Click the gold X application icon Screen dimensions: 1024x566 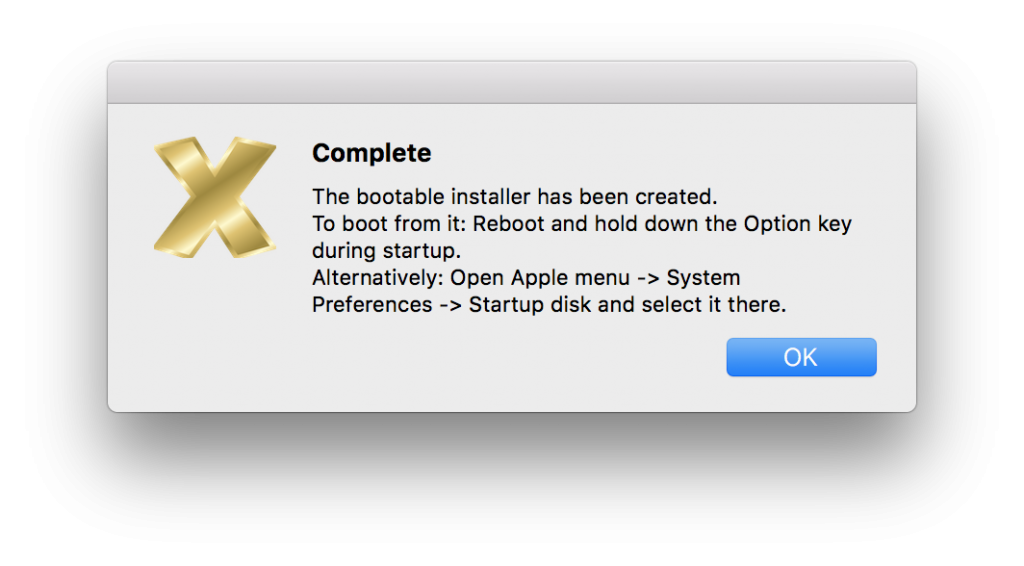coord(215,197)
